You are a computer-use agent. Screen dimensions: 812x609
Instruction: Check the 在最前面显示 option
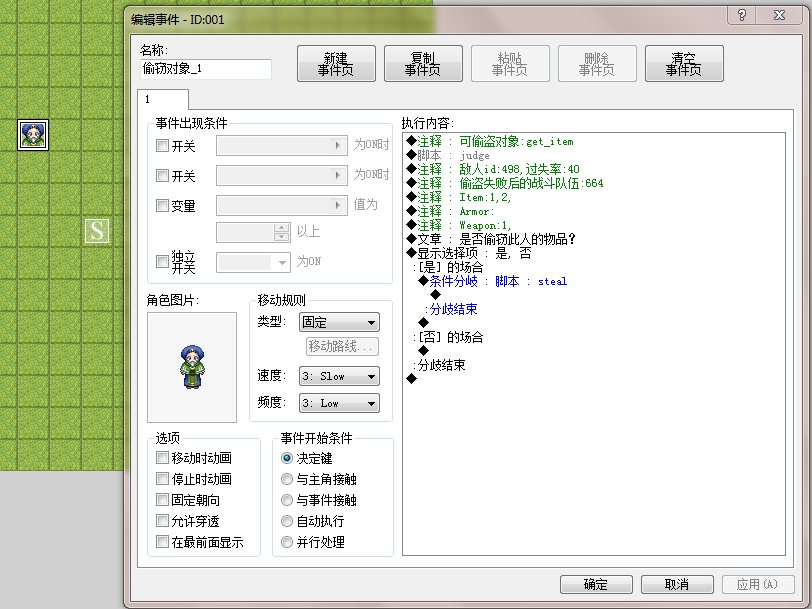coord(163,542)
